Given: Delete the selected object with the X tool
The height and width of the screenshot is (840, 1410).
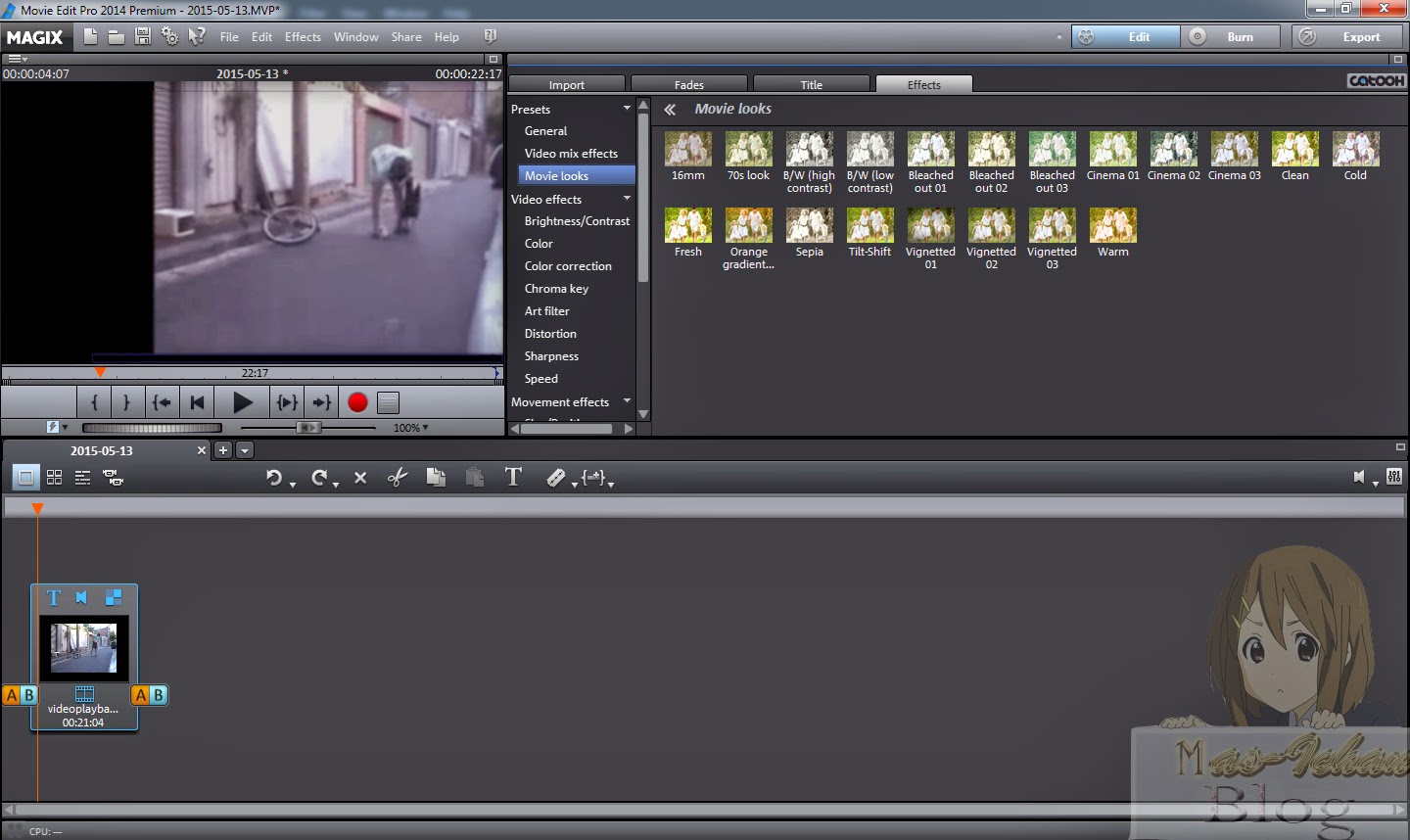Looking at the screenshot, I should [360, 478].
